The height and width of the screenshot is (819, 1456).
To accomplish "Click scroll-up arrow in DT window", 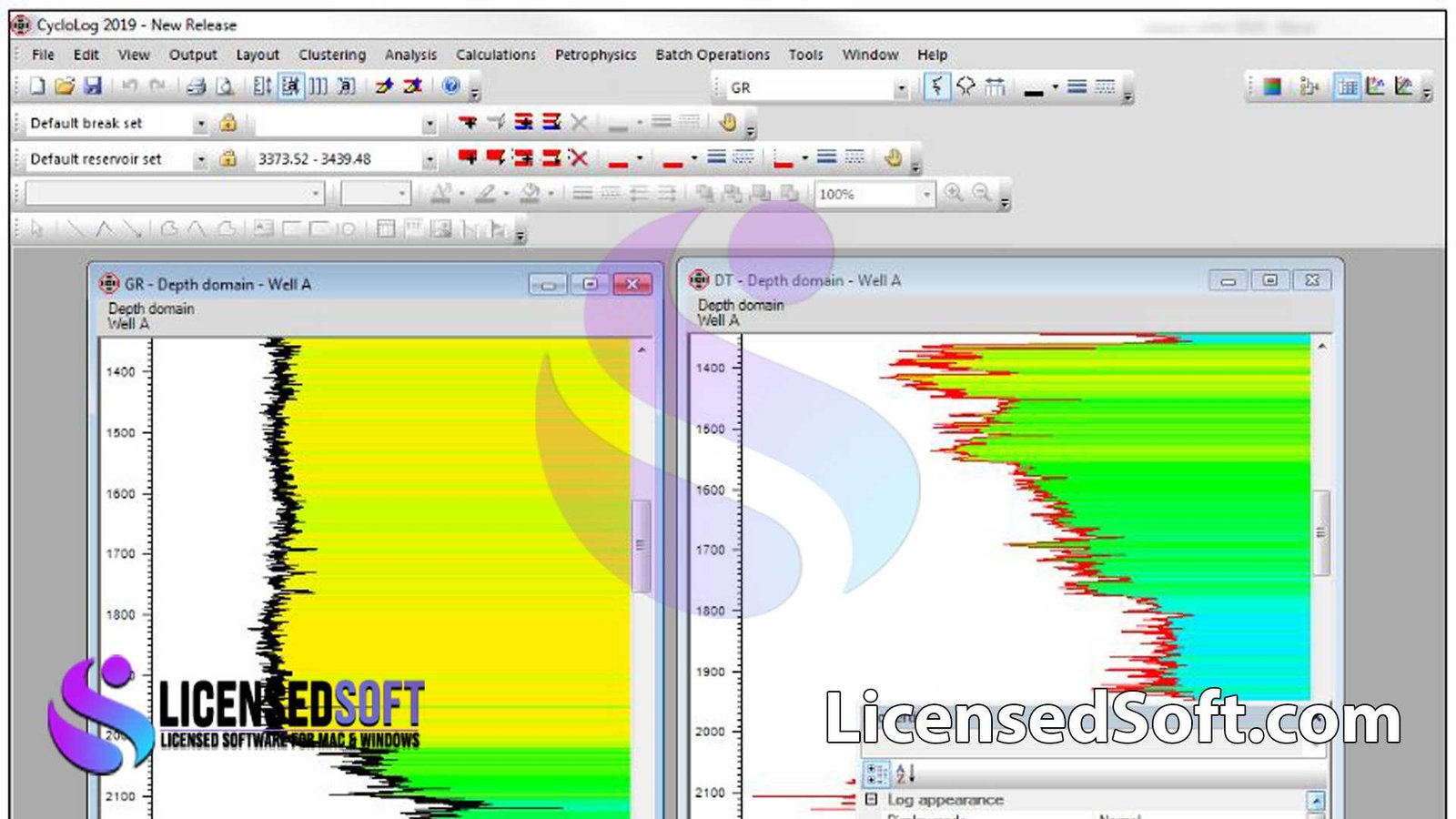I will click(1321, 347).
